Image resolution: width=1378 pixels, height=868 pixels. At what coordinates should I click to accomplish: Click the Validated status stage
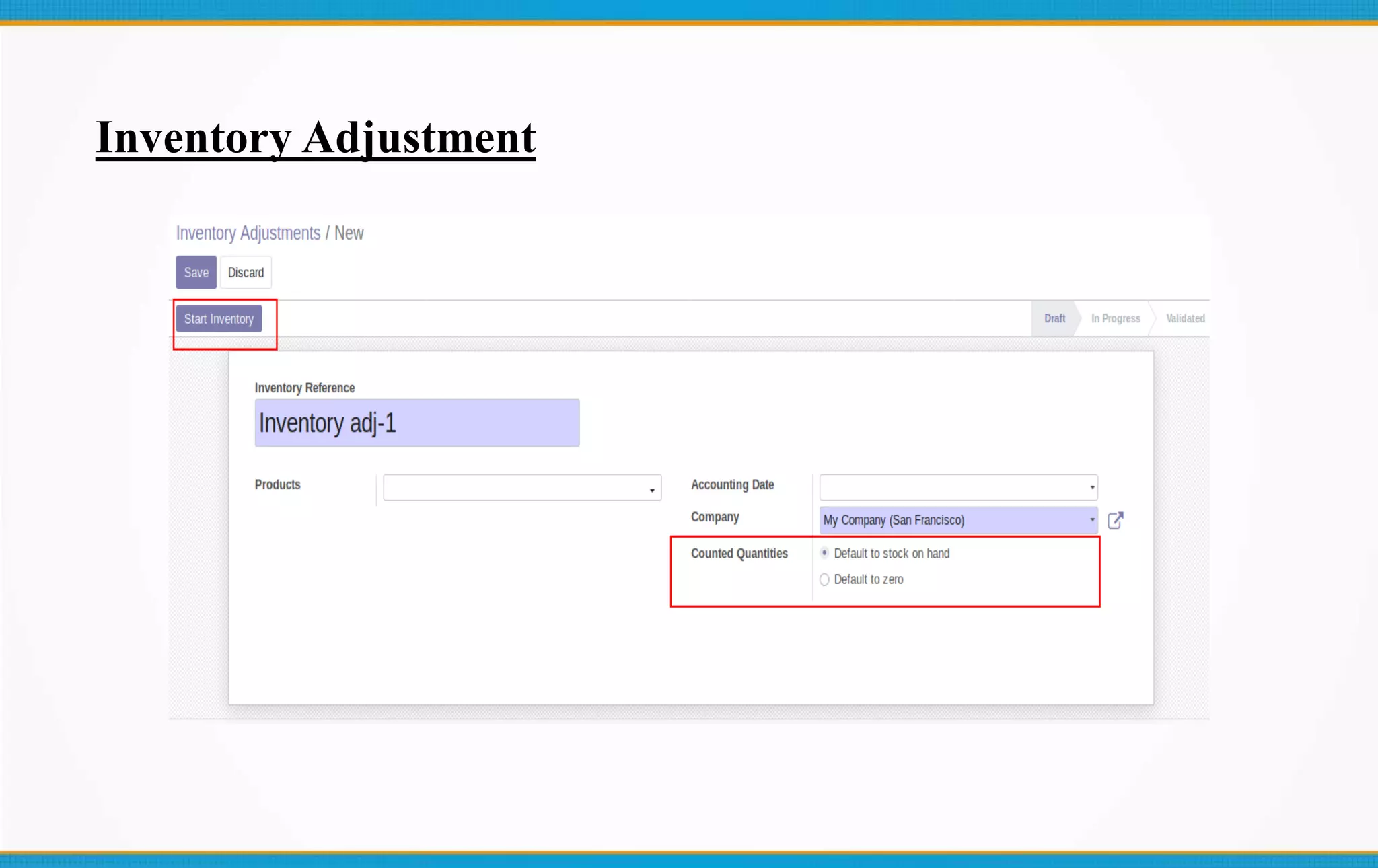[1185, 318]
